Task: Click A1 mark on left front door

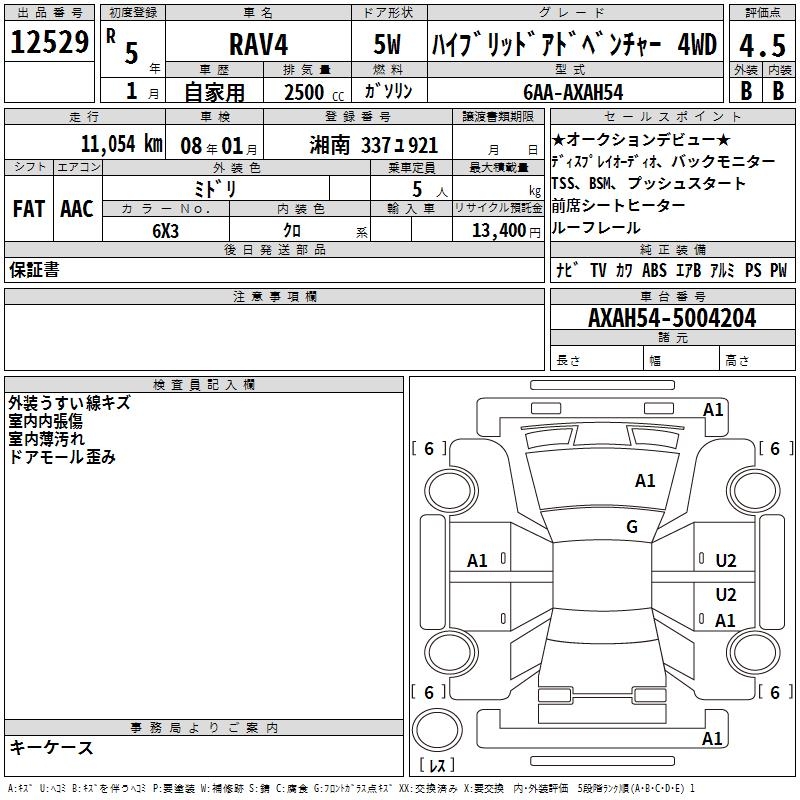Action: 477,561
